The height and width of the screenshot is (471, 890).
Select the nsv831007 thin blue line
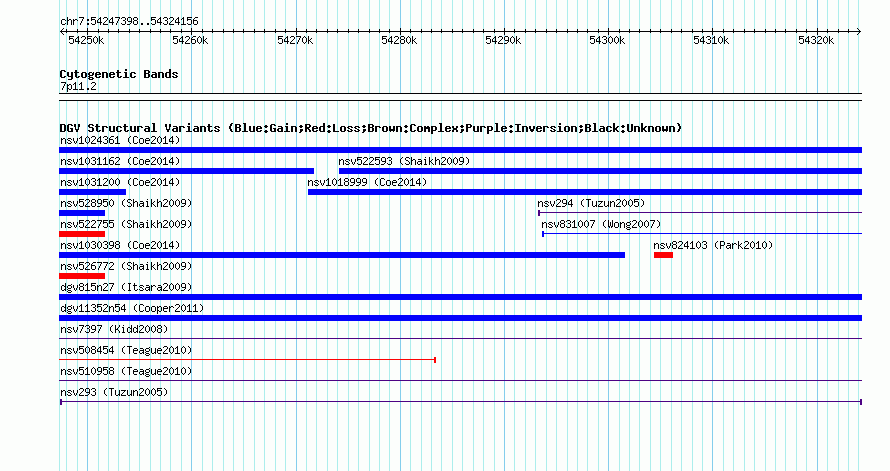(x=702, y=234)
